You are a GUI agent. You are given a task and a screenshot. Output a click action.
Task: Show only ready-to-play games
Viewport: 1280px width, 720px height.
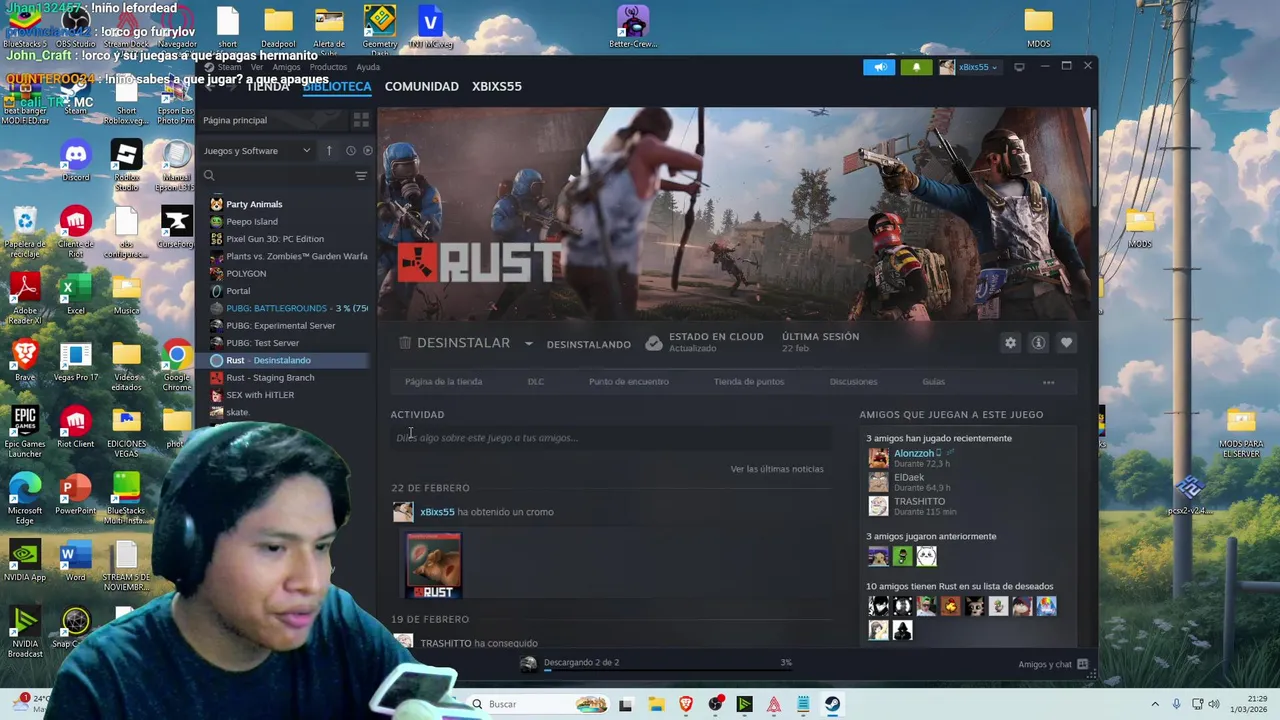coord(367,151)
